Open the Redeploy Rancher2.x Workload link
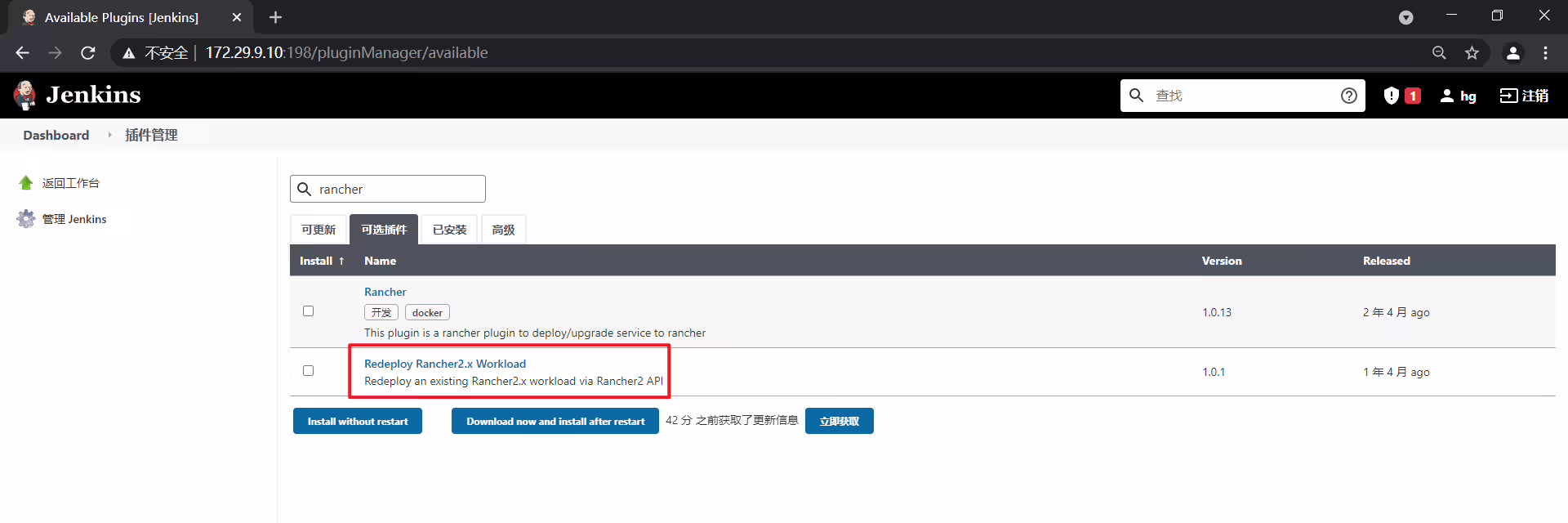The width and height of the screenshot is (1568, 523). pos(445,364)
